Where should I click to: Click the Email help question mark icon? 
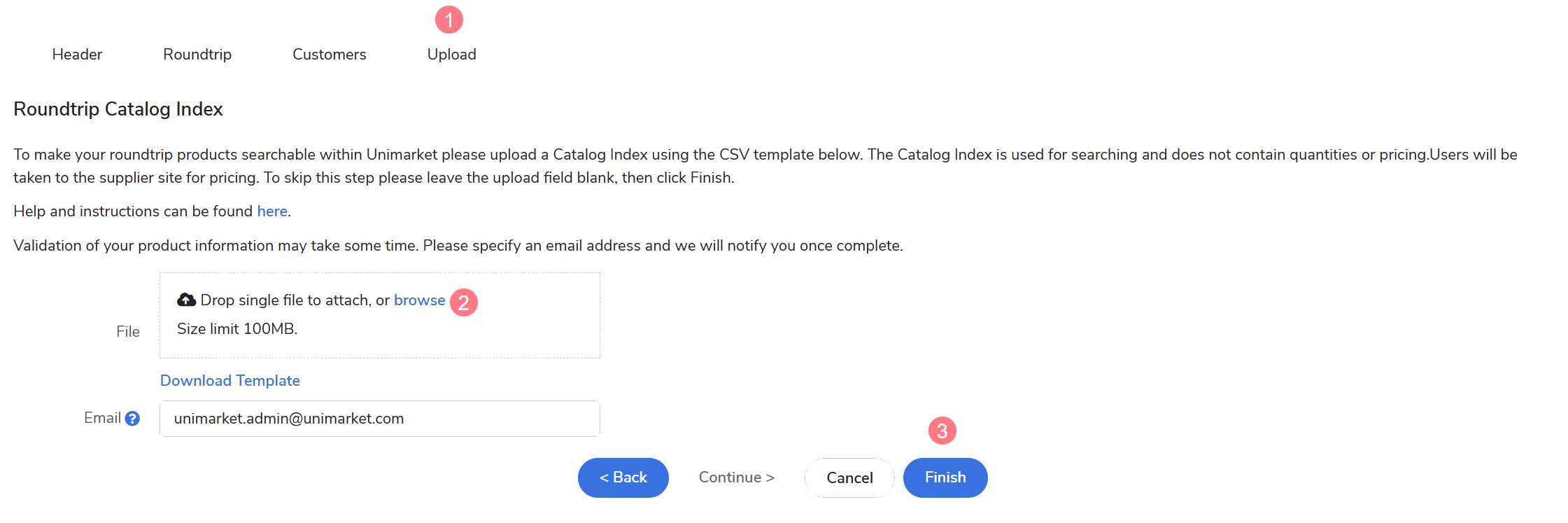132,419
